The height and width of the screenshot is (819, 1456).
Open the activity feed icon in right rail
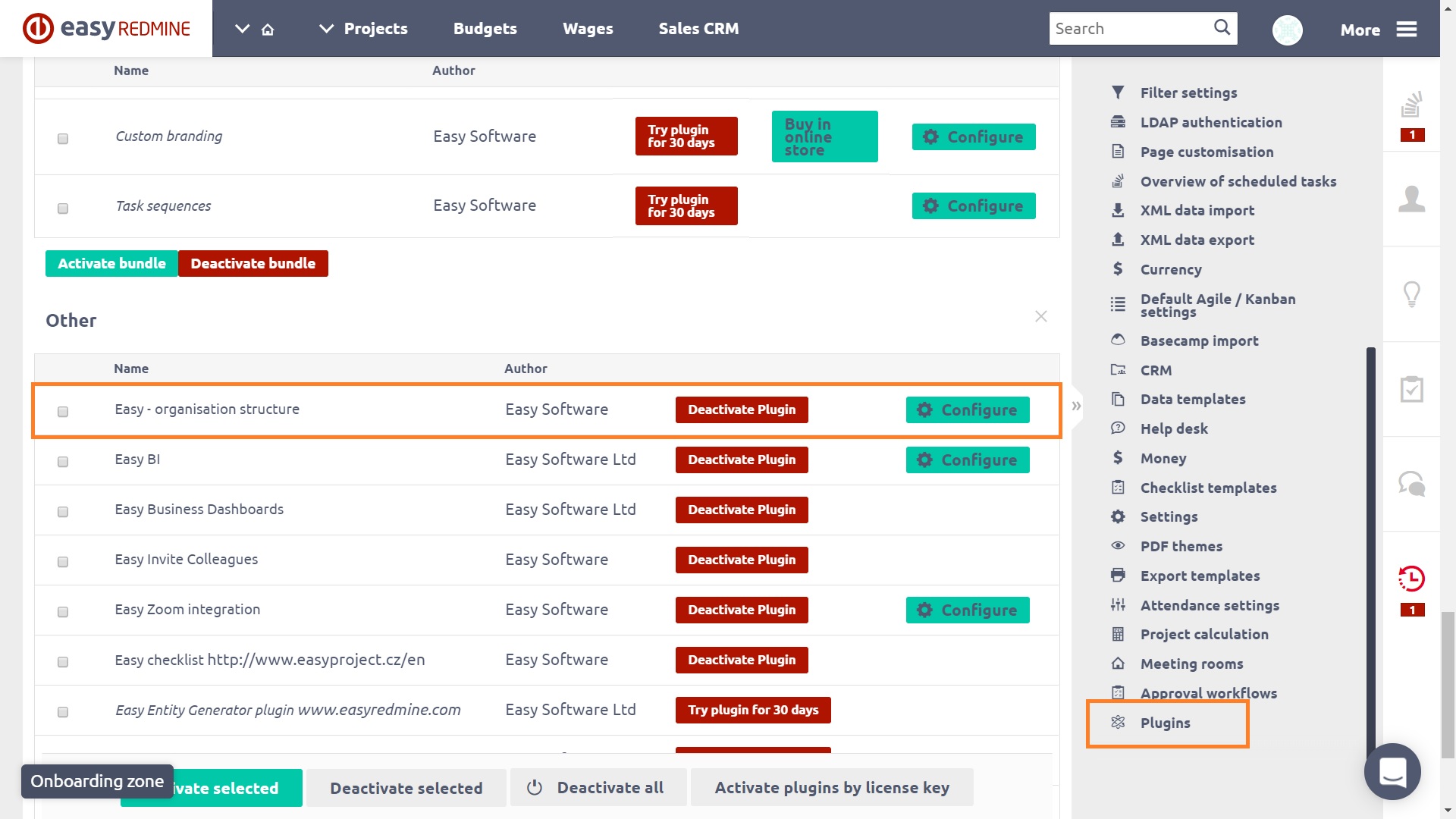coord(1411,105)
